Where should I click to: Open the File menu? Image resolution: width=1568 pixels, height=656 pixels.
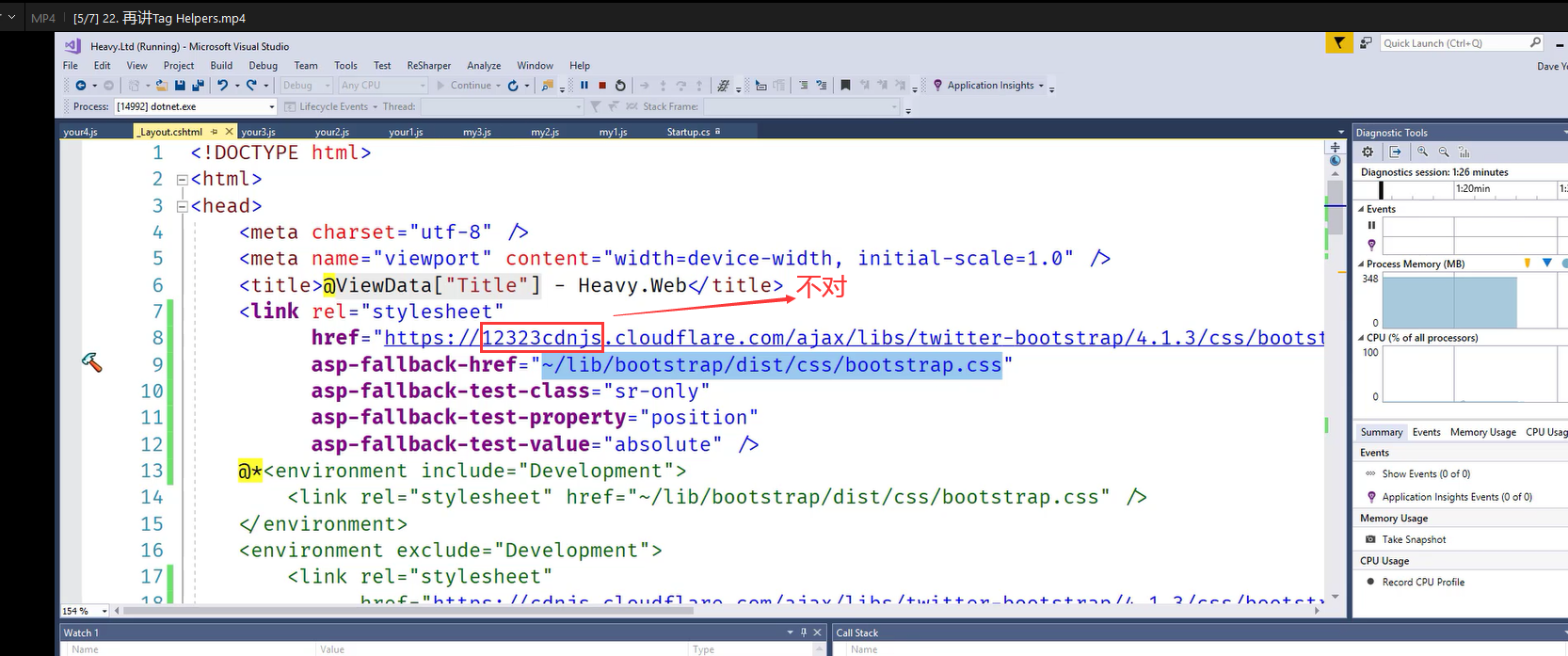71,66
